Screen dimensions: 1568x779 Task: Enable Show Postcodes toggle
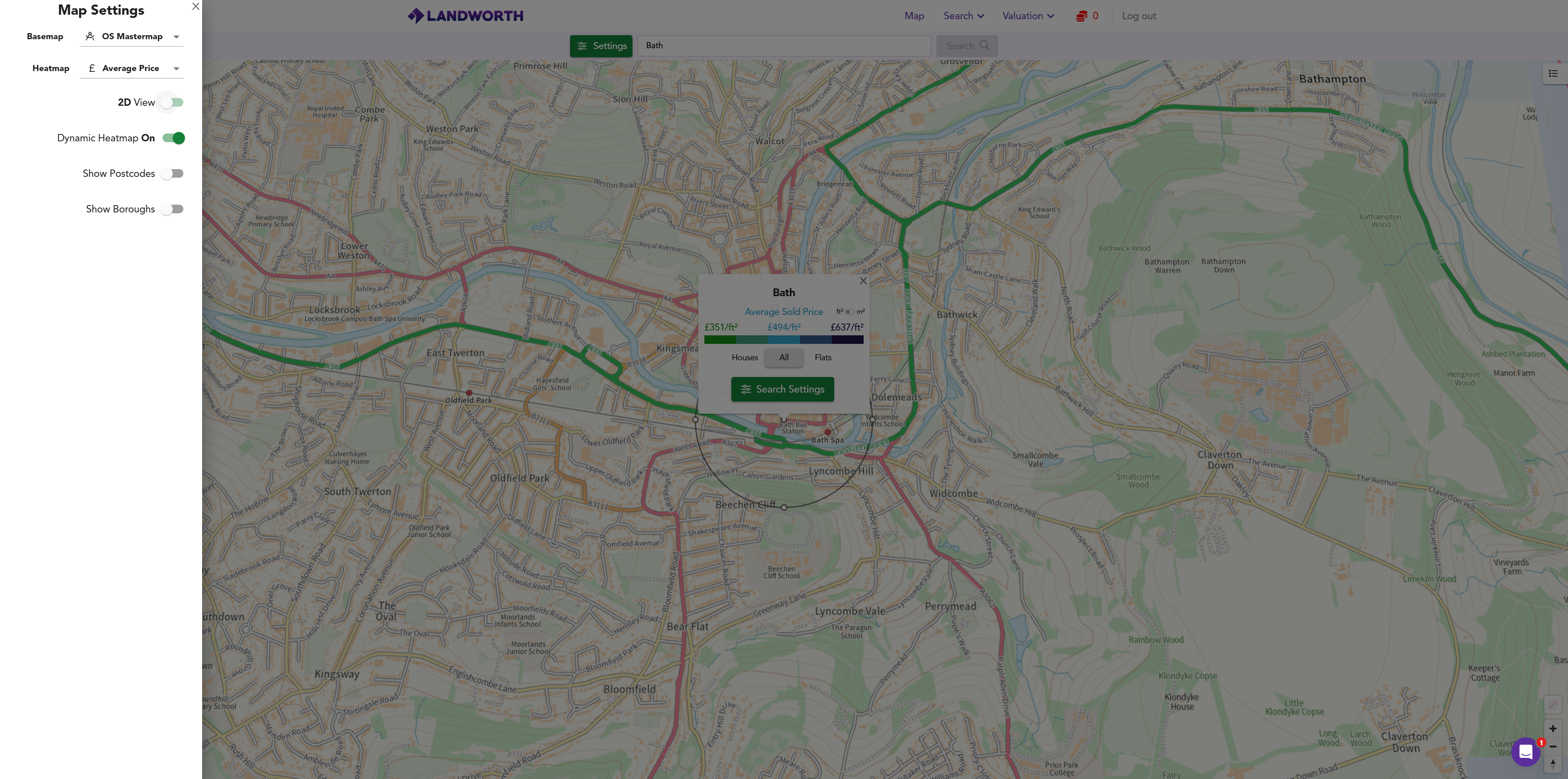[172, 174]
